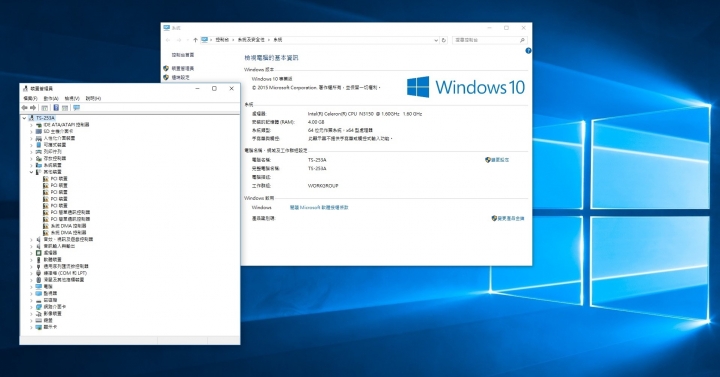Select the Ports (COM 和 LPT) tree item
The image size is (720, 377).
coord(65,273)
